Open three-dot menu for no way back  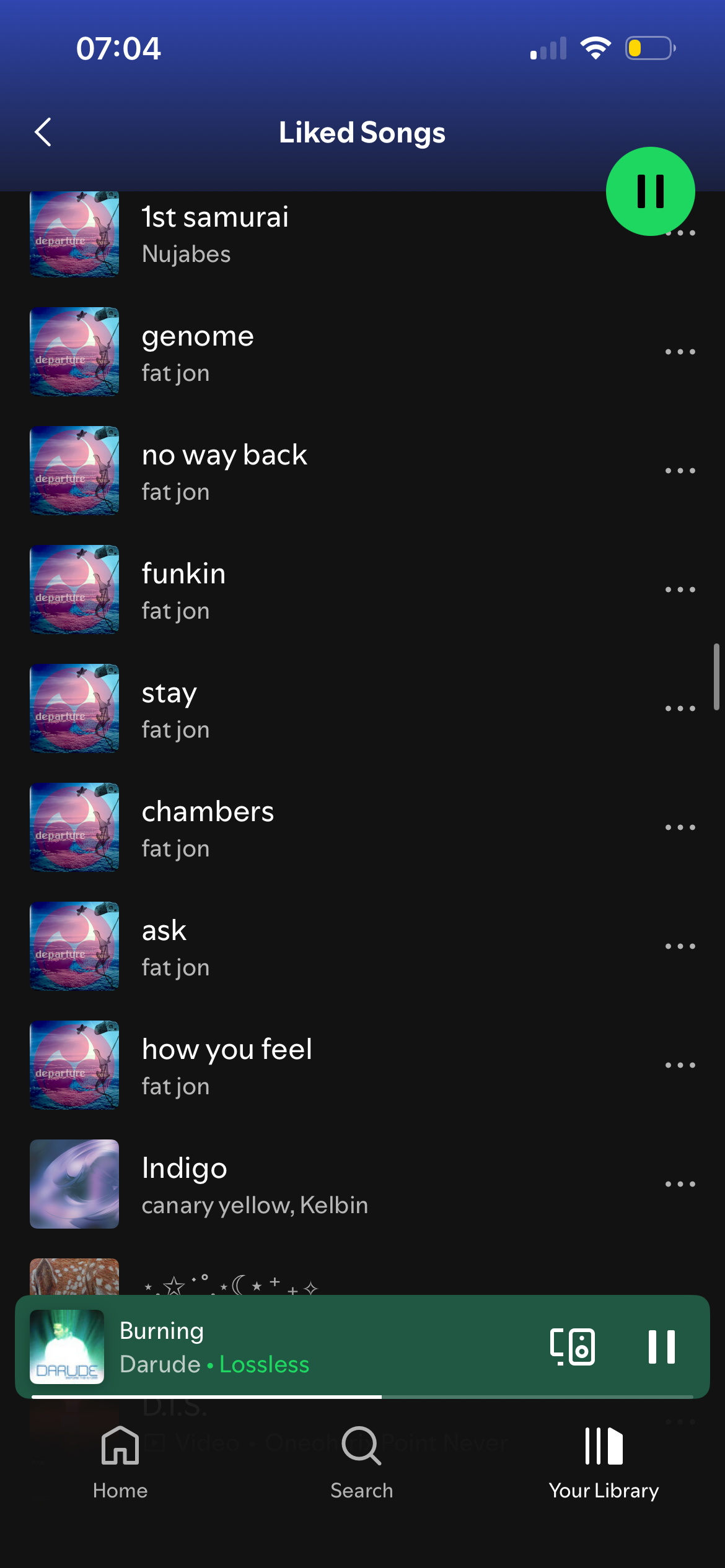[x=680, y=471]
